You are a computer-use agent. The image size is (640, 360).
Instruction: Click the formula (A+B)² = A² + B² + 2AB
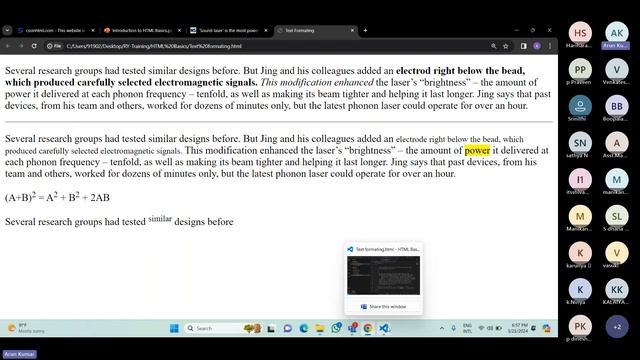(57, 197)
